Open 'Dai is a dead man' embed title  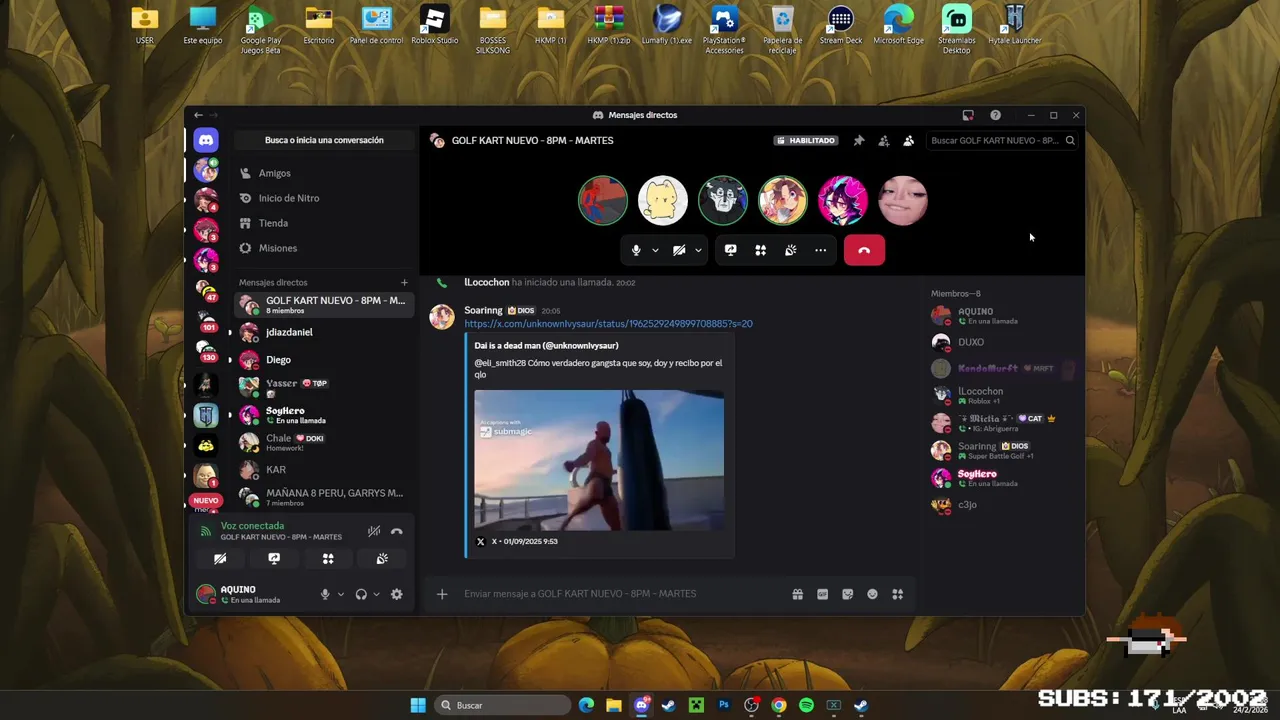[546, 346]
